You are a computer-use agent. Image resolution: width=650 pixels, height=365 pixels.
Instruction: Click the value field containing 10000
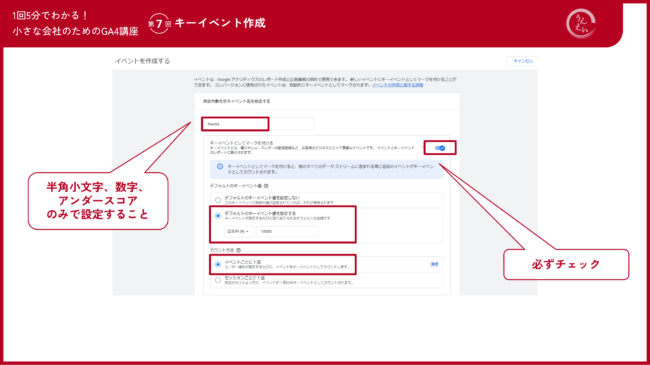[x=287, y=231]
